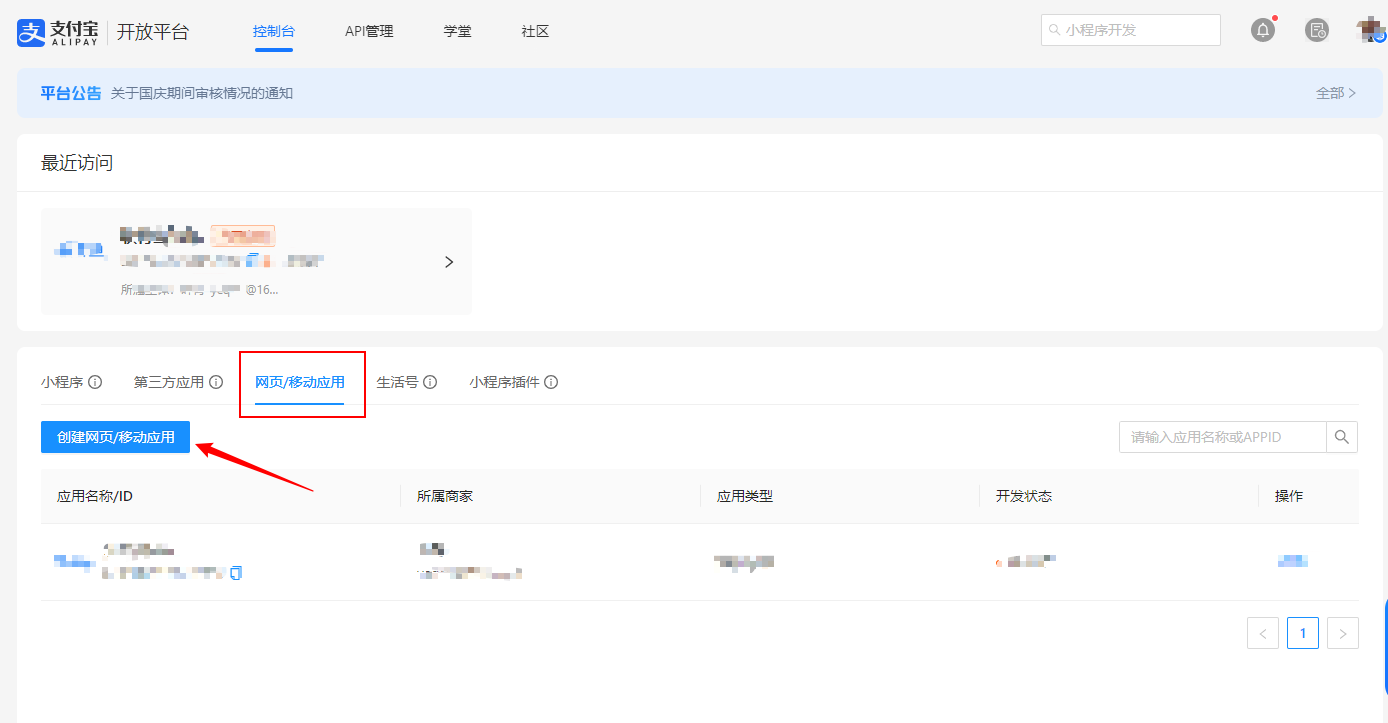Screen dimensions: 1388x723
Task: Show info tooltip for 小程序
Action: tap(95, 382)
